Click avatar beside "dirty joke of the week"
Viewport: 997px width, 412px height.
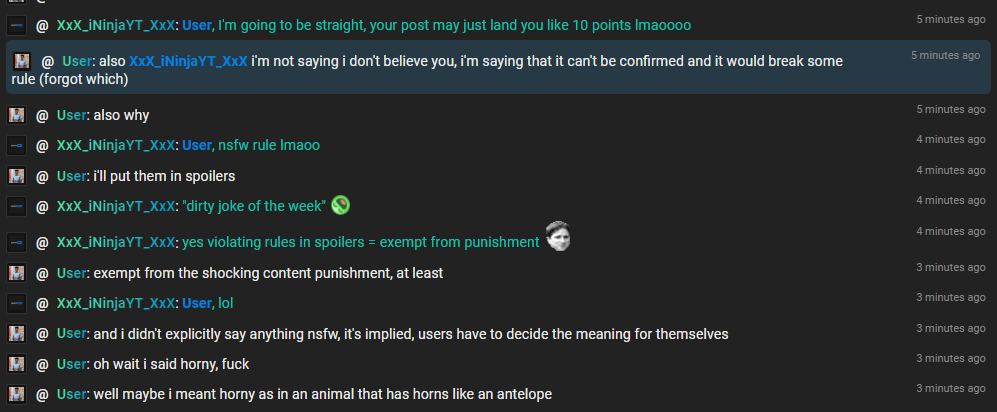17,206
